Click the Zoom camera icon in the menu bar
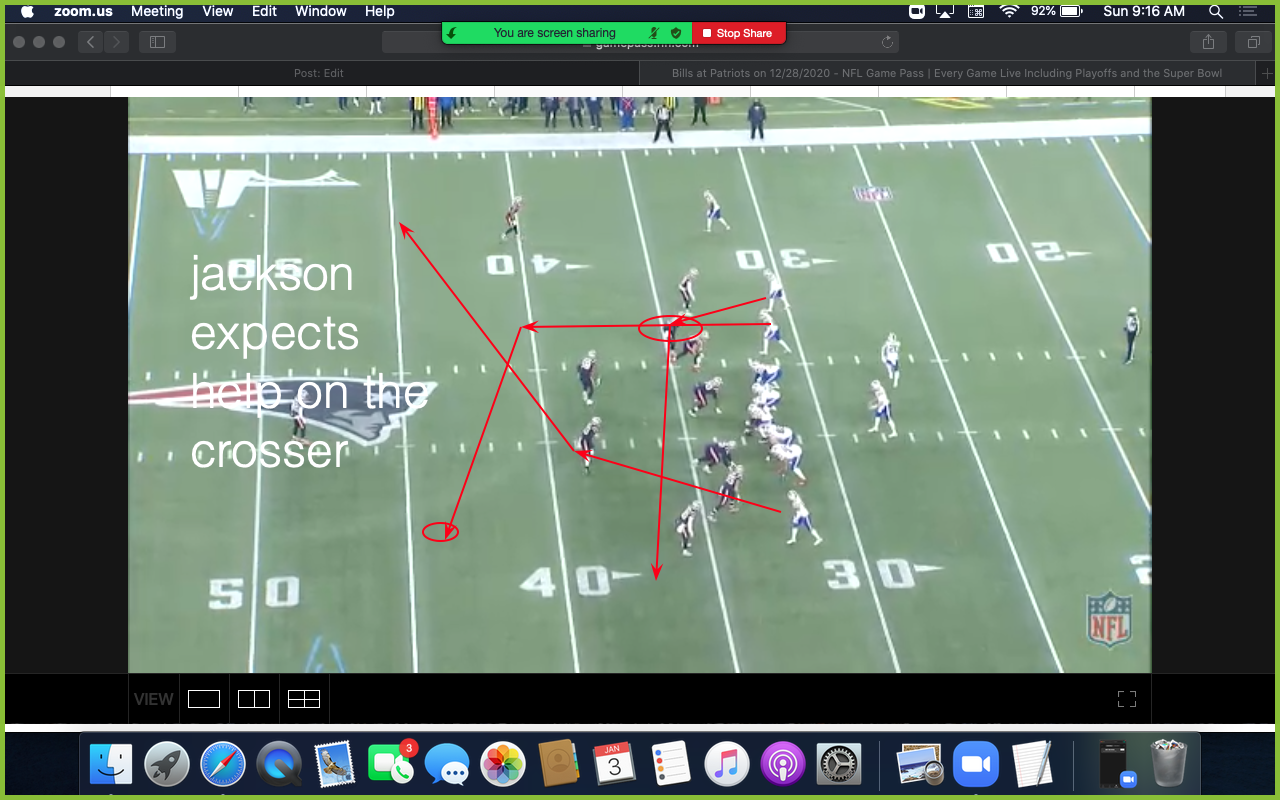 click(x=915, y=11)
